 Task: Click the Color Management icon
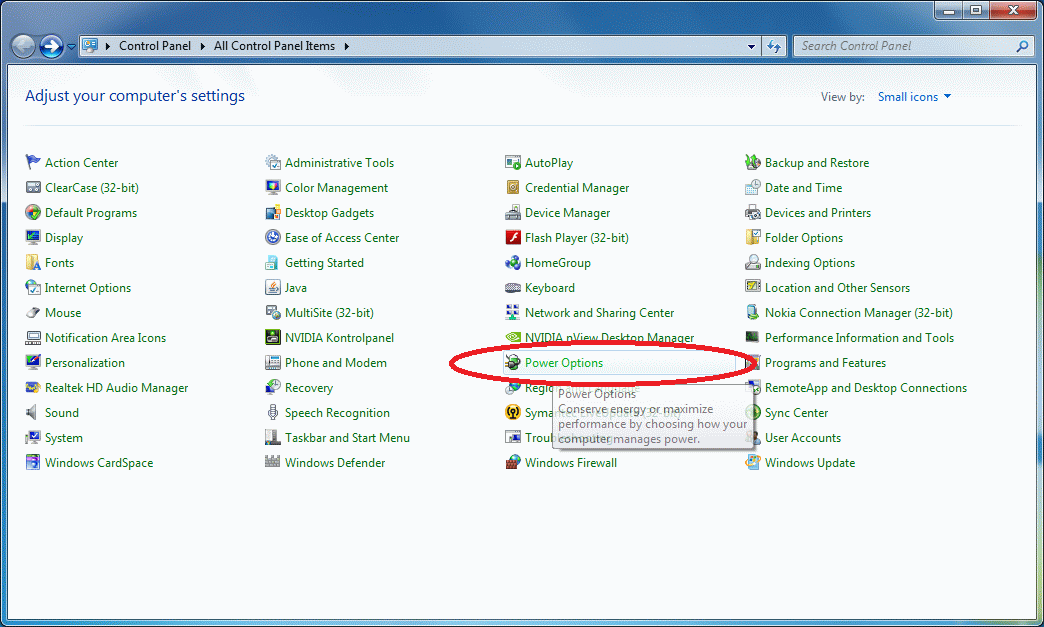[x=273, y=187]
